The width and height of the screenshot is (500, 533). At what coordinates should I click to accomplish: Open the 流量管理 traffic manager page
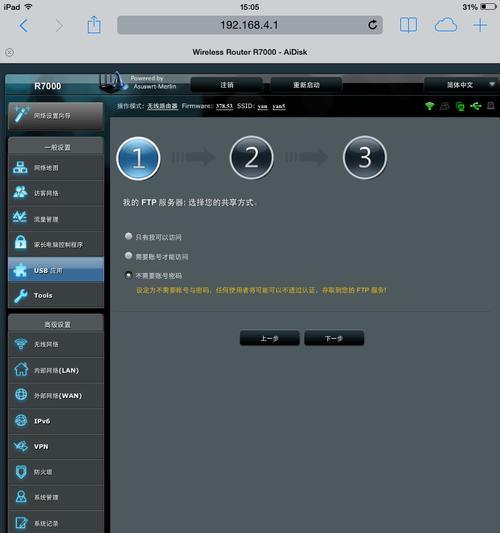pos(56,219)
